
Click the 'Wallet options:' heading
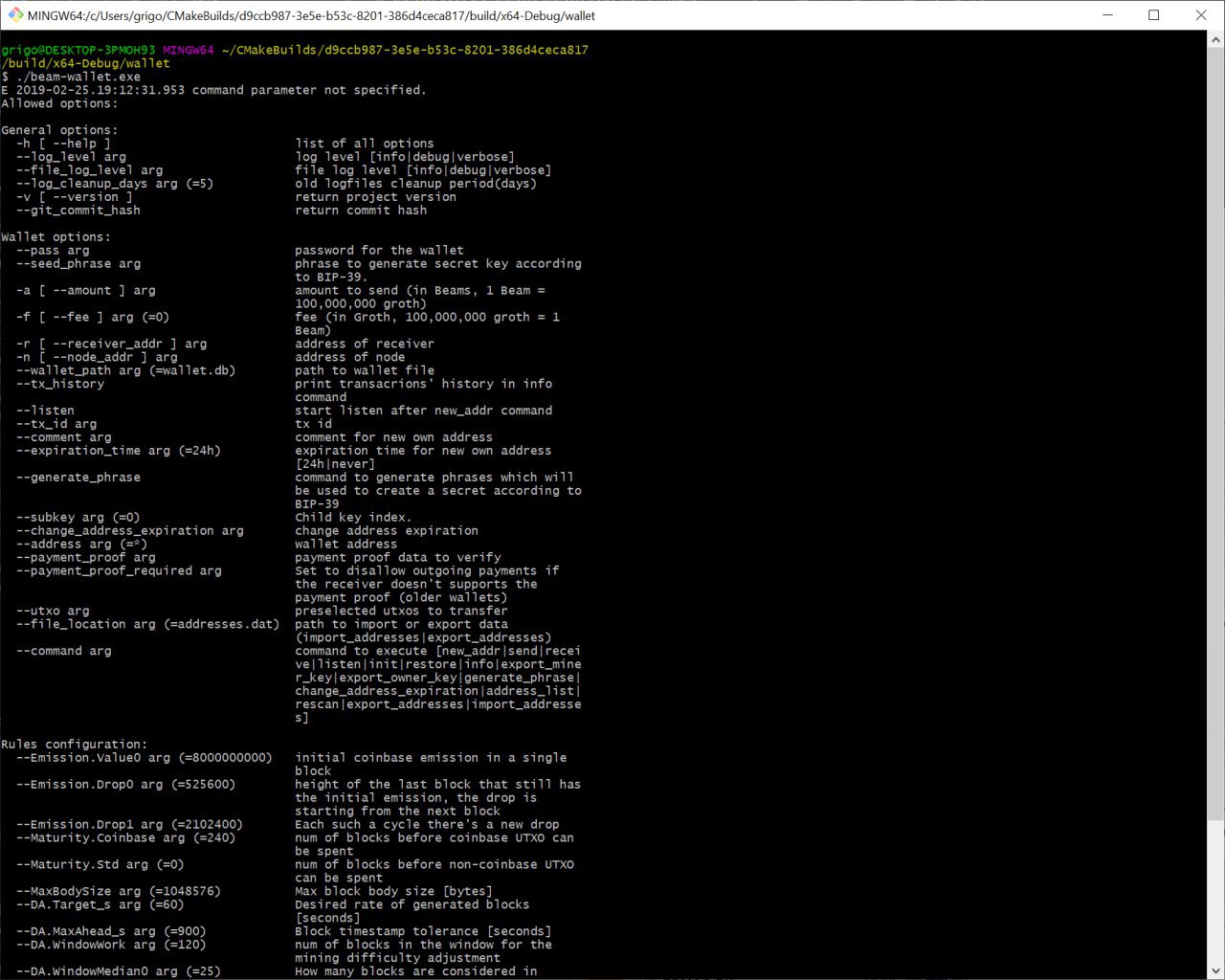point(56,237)
